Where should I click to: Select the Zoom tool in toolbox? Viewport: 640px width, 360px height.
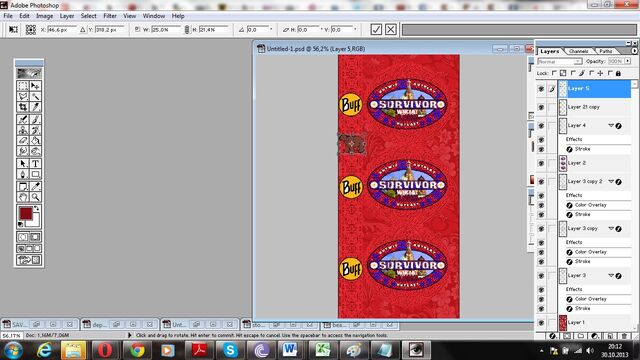click(36, 197)
